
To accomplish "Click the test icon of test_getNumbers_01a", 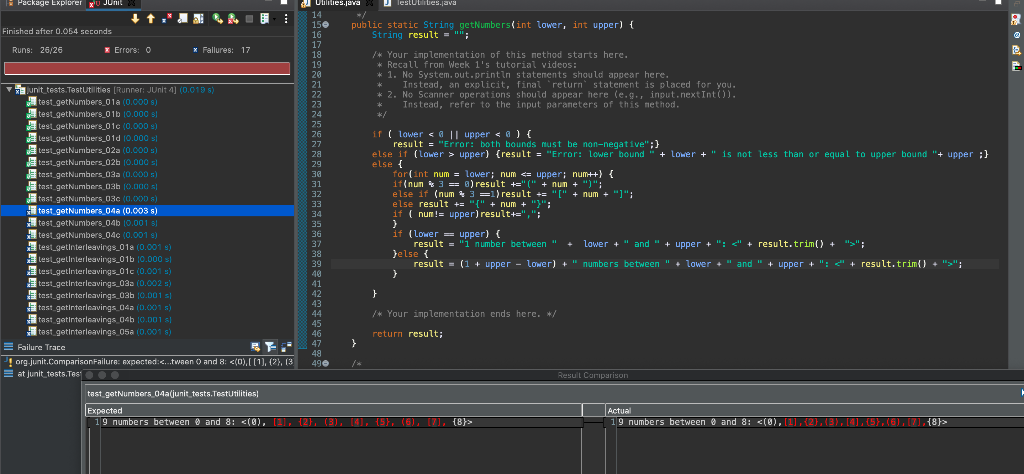I will coord(31,102).
